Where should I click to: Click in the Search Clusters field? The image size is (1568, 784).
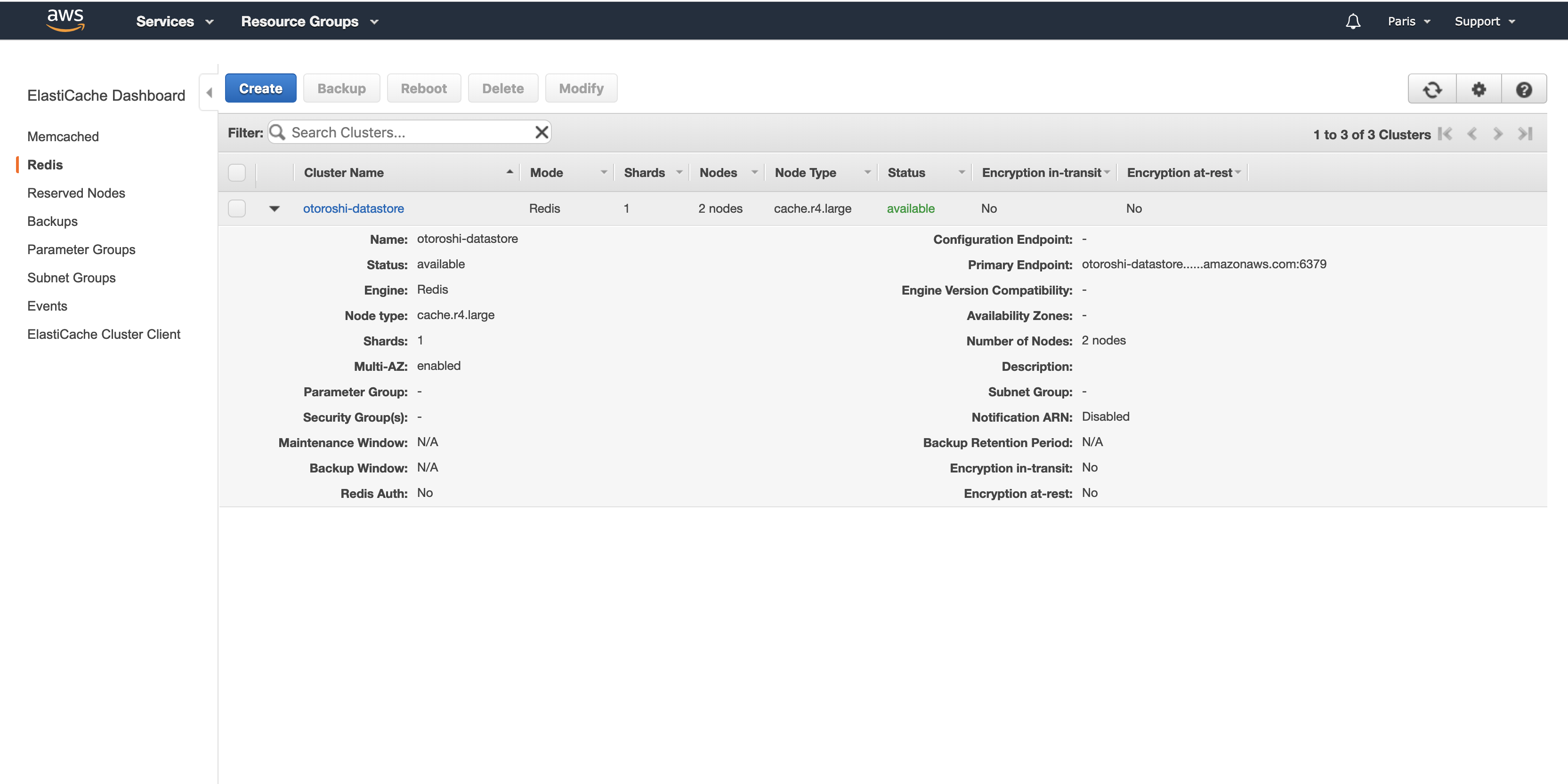[x=408, y=133]
